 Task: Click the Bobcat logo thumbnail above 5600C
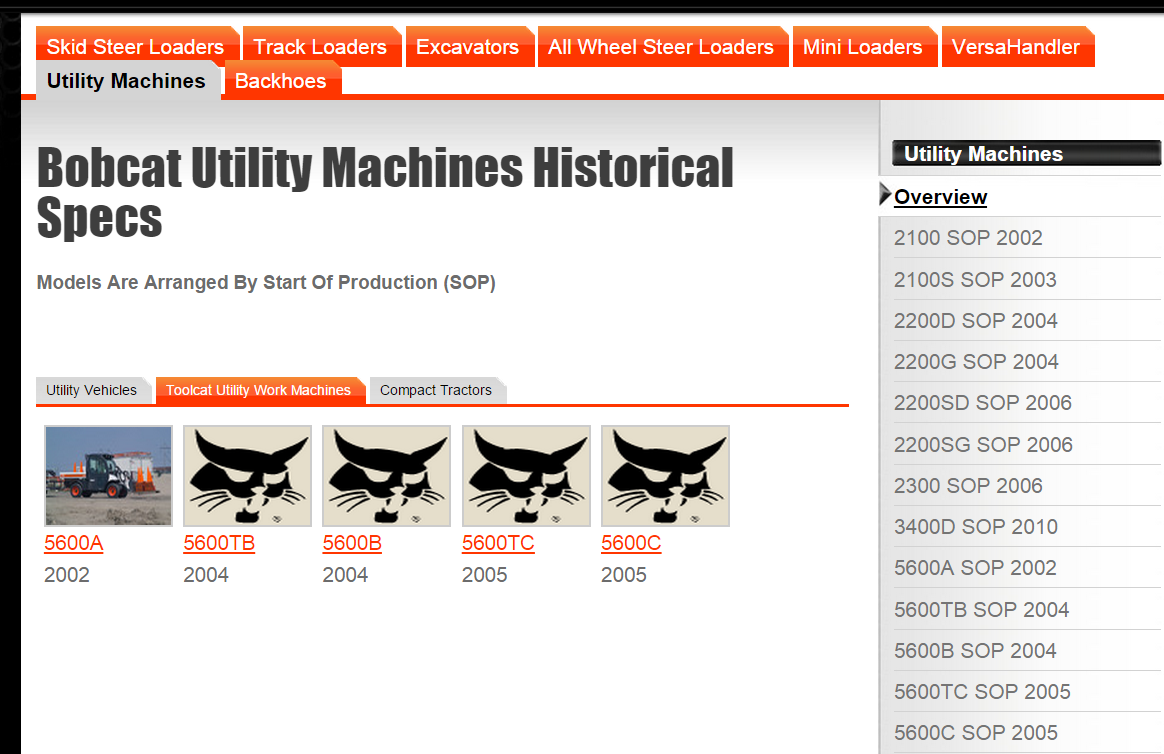pyautogui.click(x=665, y=476)
